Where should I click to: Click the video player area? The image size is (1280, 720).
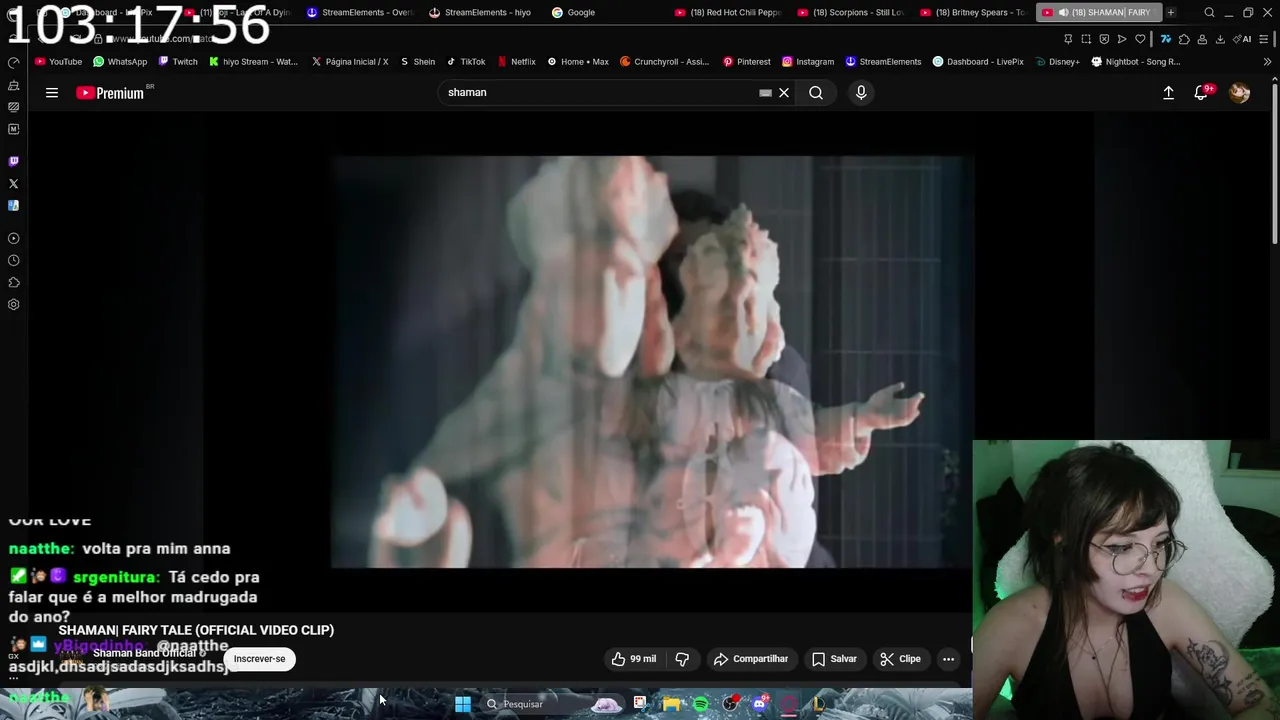652,362
